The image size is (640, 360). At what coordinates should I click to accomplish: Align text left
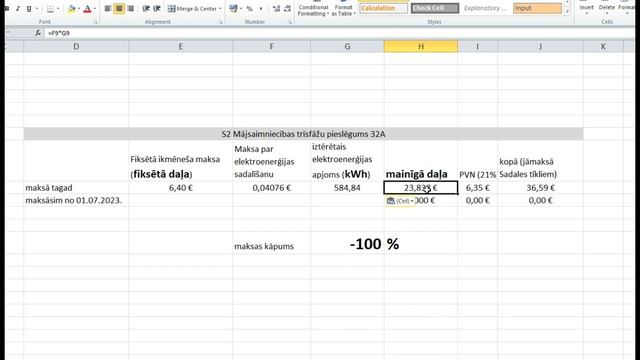(x=107, y=9)
